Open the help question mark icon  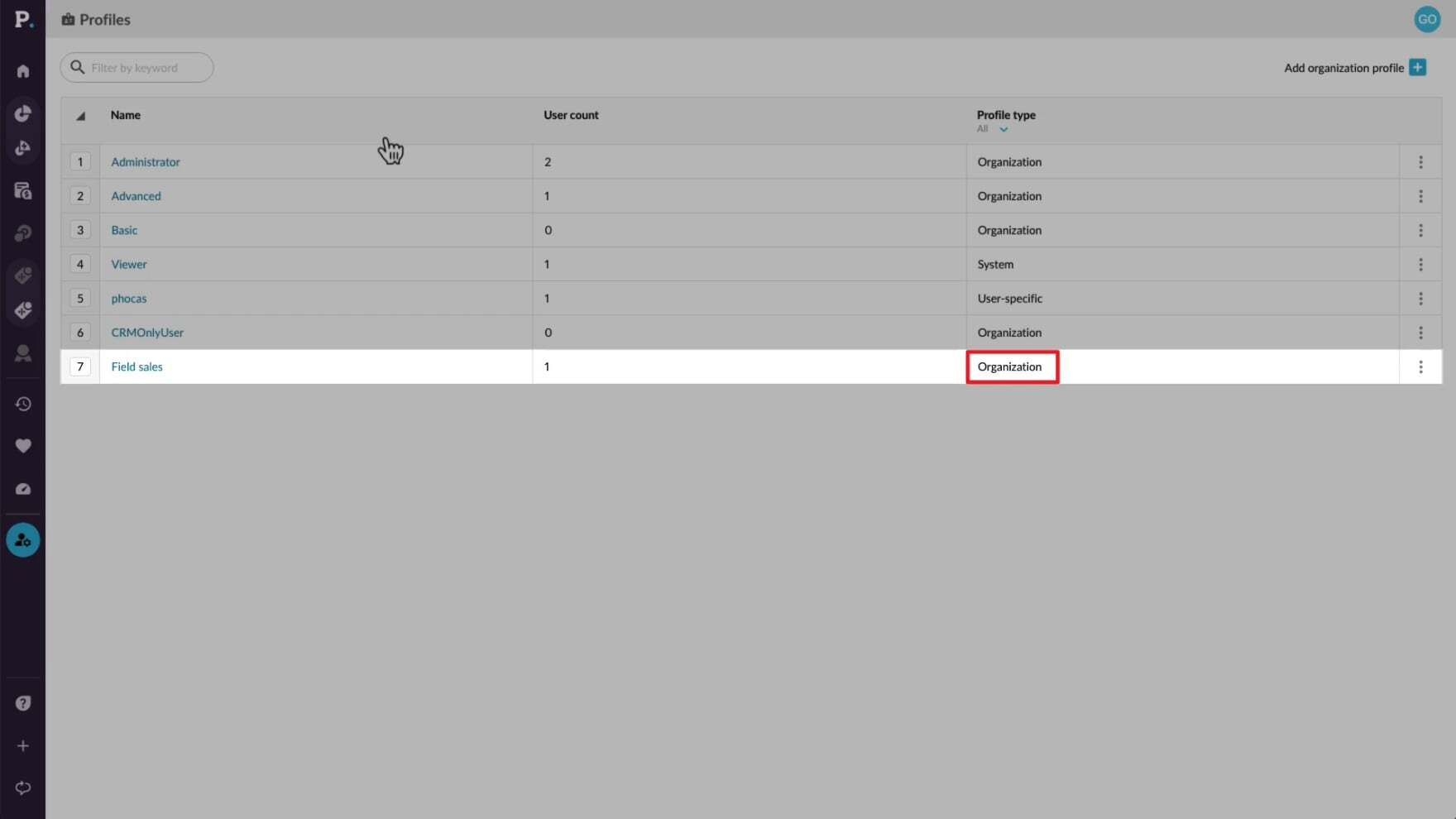click(23, 703)
